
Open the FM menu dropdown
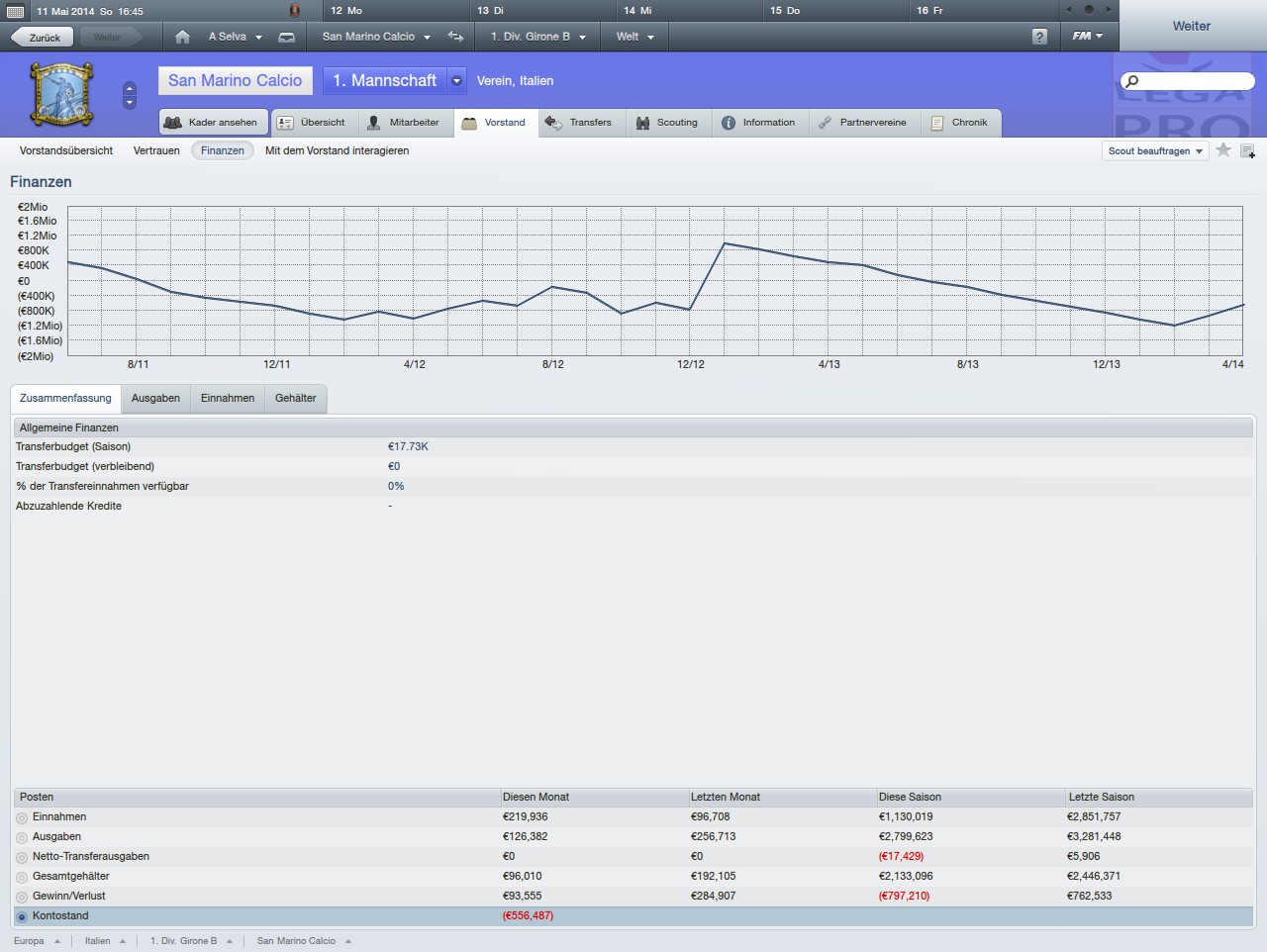[x=1087, y=37]
